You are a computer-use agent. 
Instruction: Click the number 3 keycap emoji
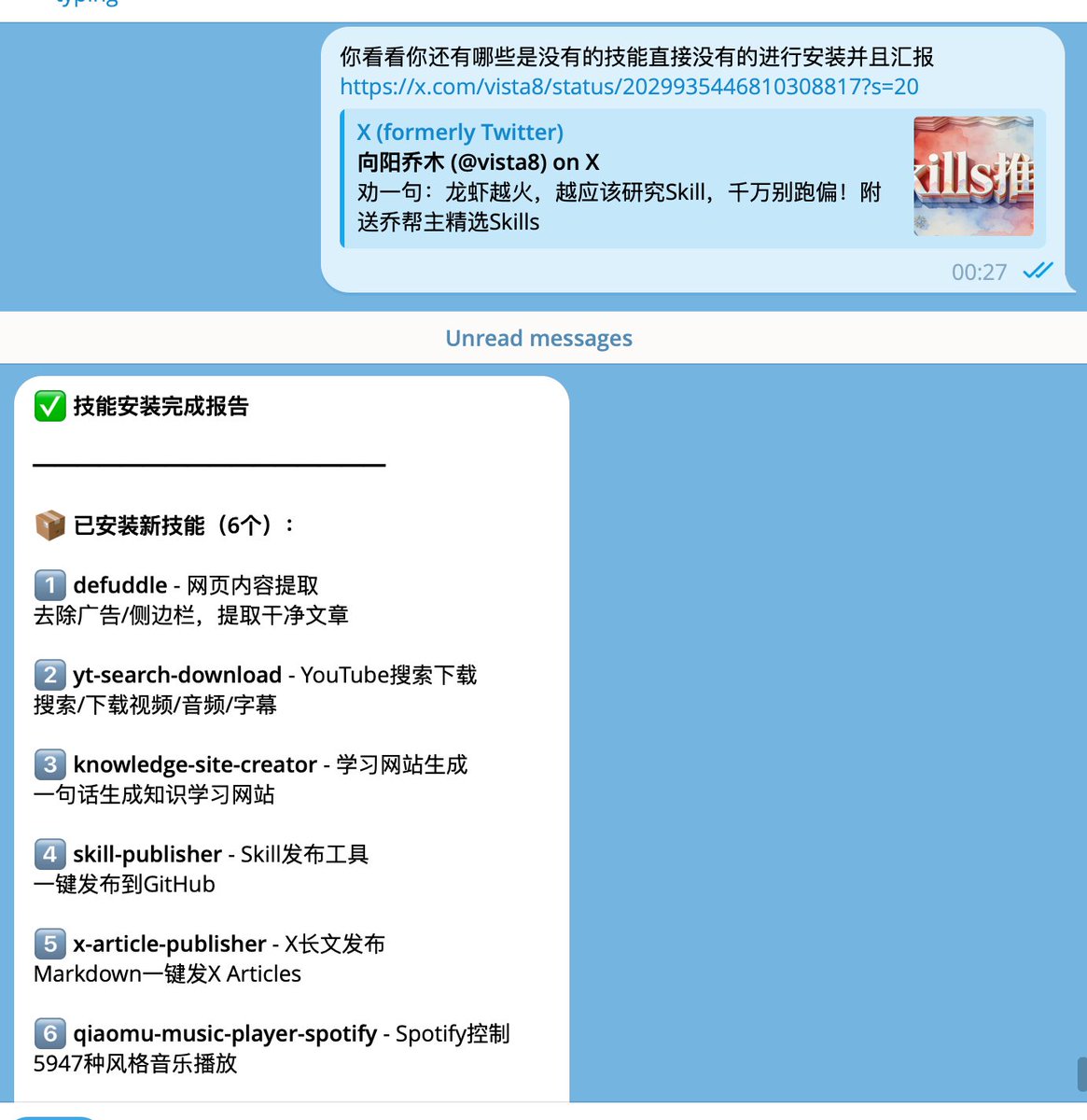[49, 764]
